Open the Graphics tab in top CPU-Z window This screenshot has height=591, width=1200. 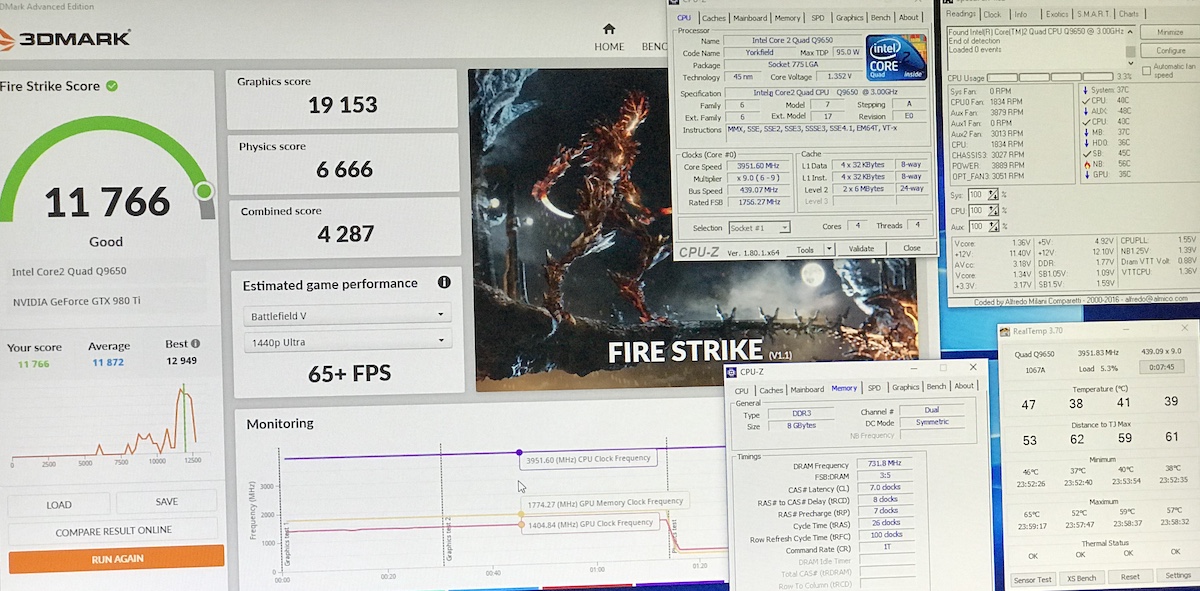[850, 18]
